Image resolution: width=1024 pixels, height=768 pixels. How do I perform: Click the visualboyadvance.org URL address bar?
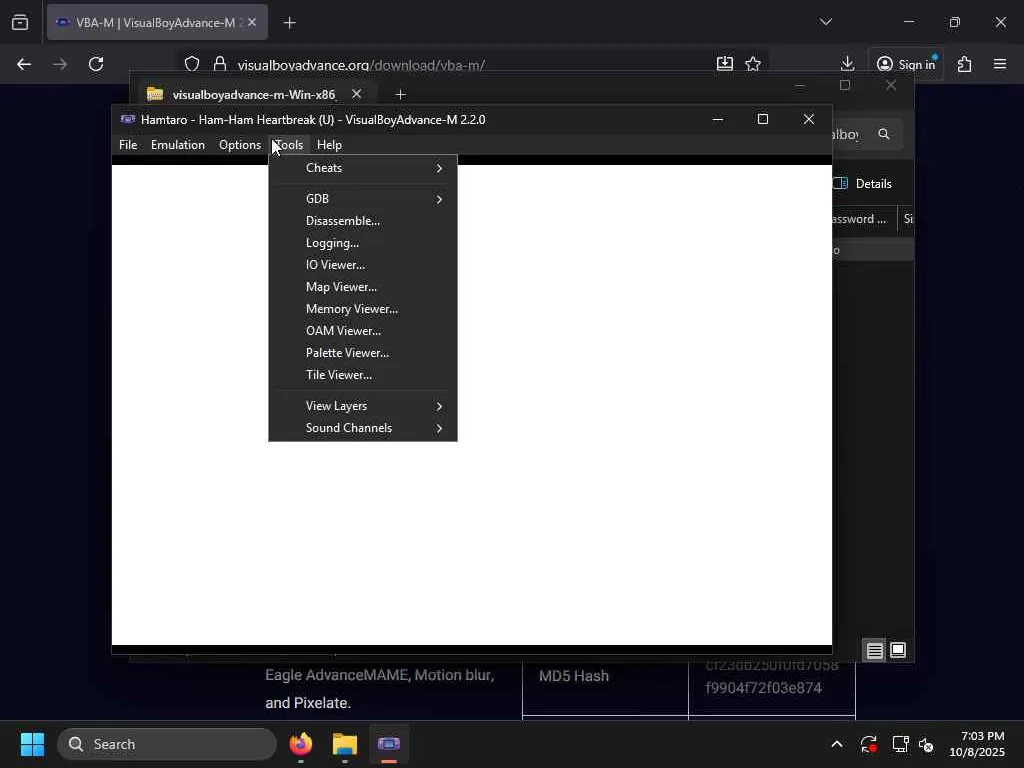click(x=470, y=65)
